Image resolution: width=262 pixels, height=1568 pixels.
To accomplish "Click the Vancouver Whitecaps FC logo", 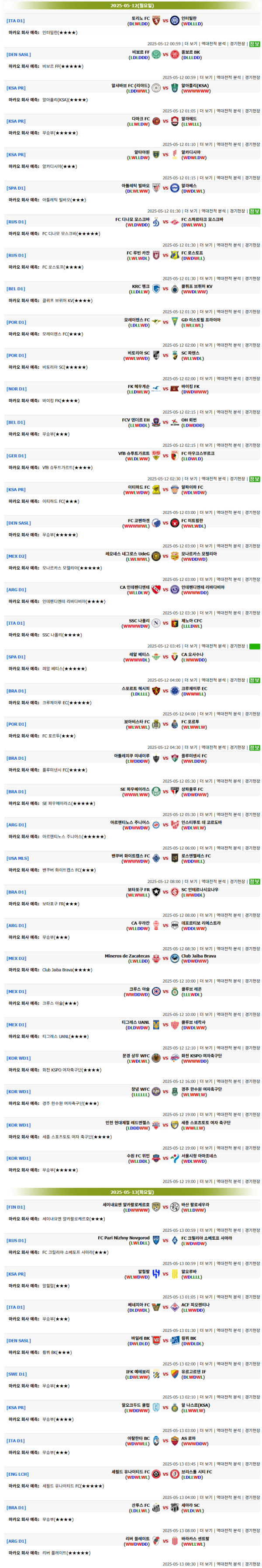I will [156, 858].
